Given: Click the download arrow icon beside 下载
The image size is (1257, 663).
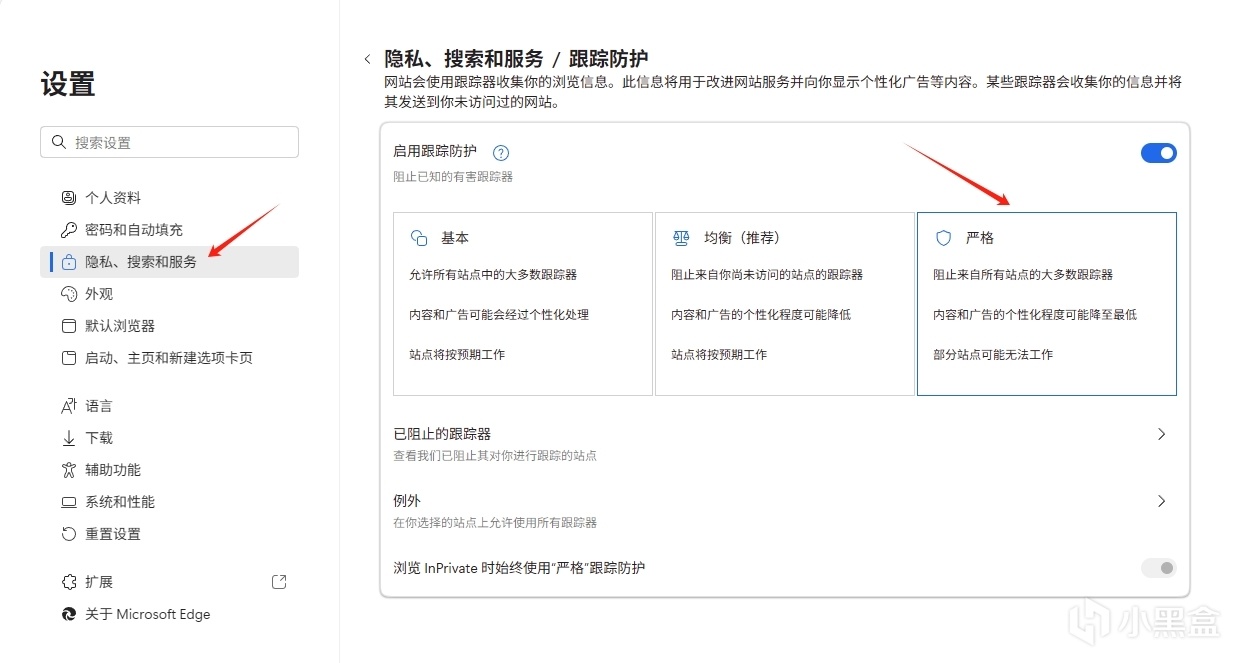Looking at the screenshot, I should click(69, 438).
